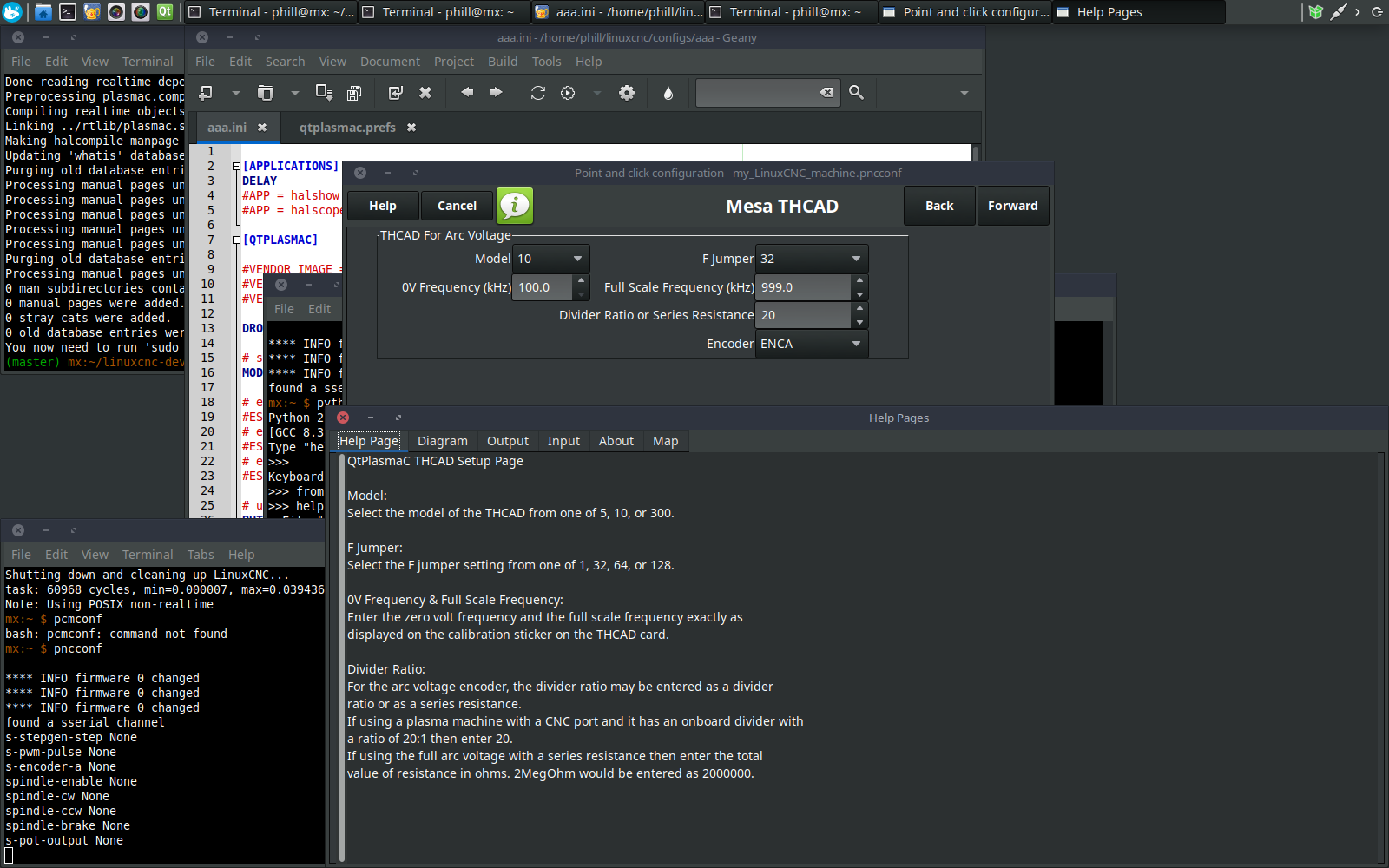This screenshot has width=1389, height=868.
Task: Click the magnifier search icon in Geany toolbar
Action: tap(856, 92)
